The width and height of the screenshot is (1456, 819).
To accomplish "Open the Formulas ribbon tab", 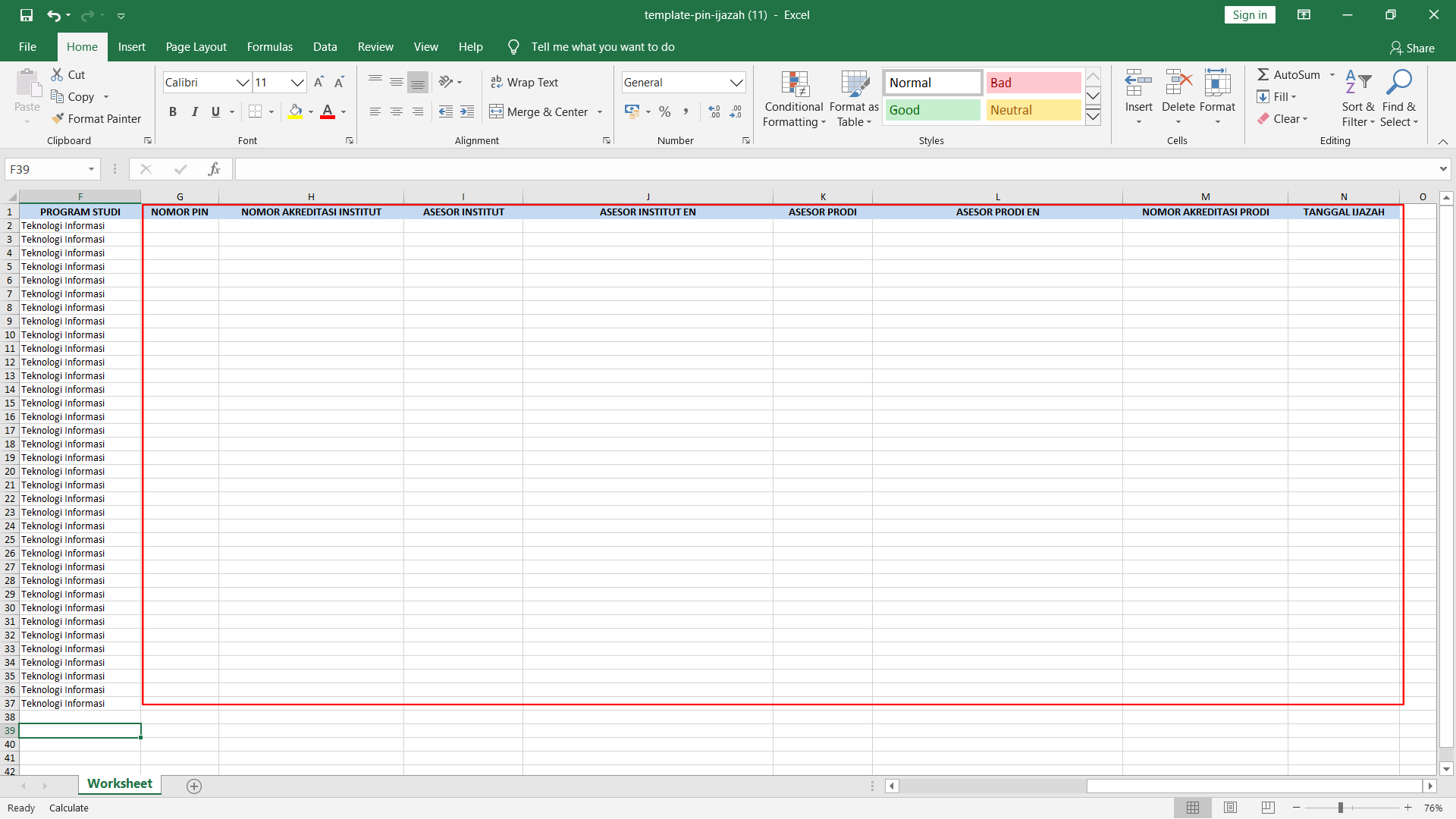I will point(269,47).
